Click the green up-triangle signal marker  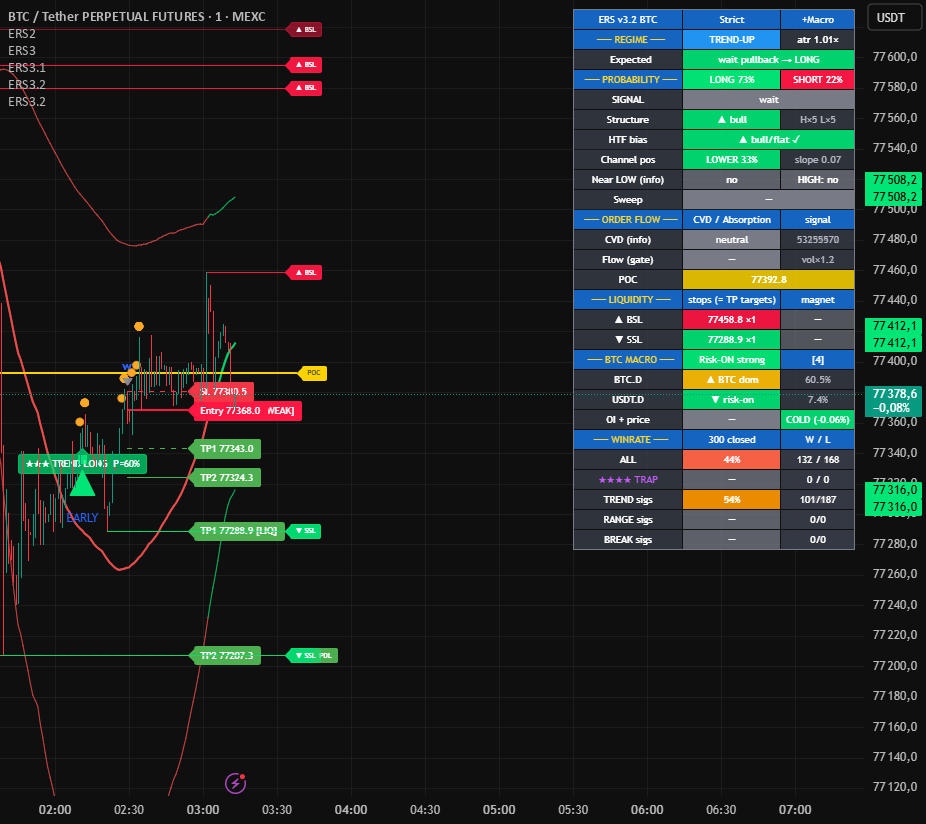[x=82, y=484]
